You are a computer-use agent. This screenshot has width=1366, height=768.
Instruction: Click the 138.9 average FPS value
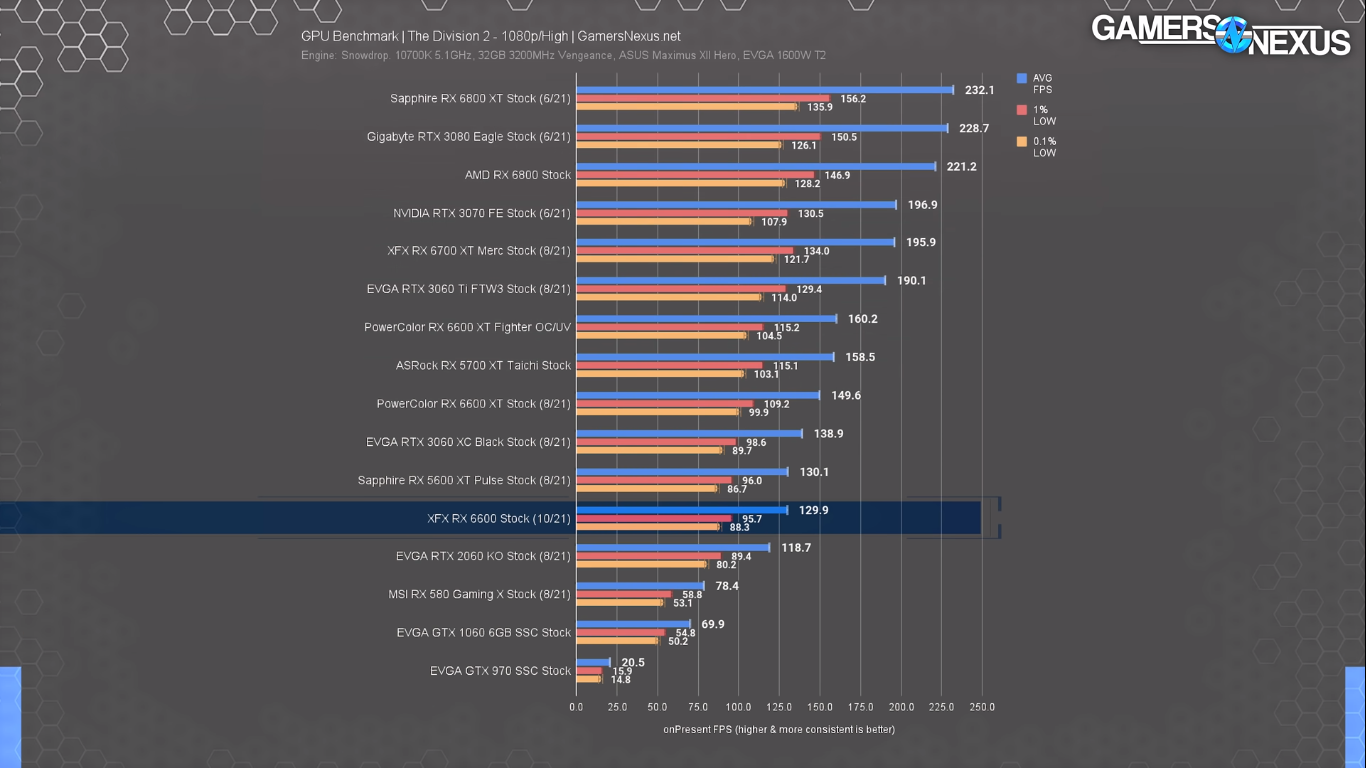click(829, 433)
